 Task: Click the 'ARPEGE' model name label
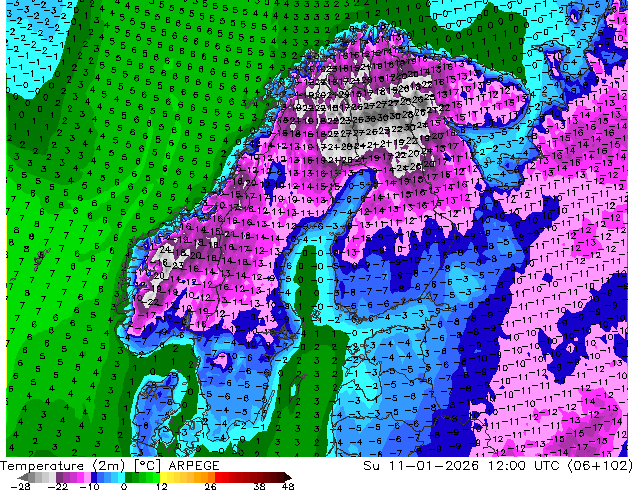click(x=194, y=466)
